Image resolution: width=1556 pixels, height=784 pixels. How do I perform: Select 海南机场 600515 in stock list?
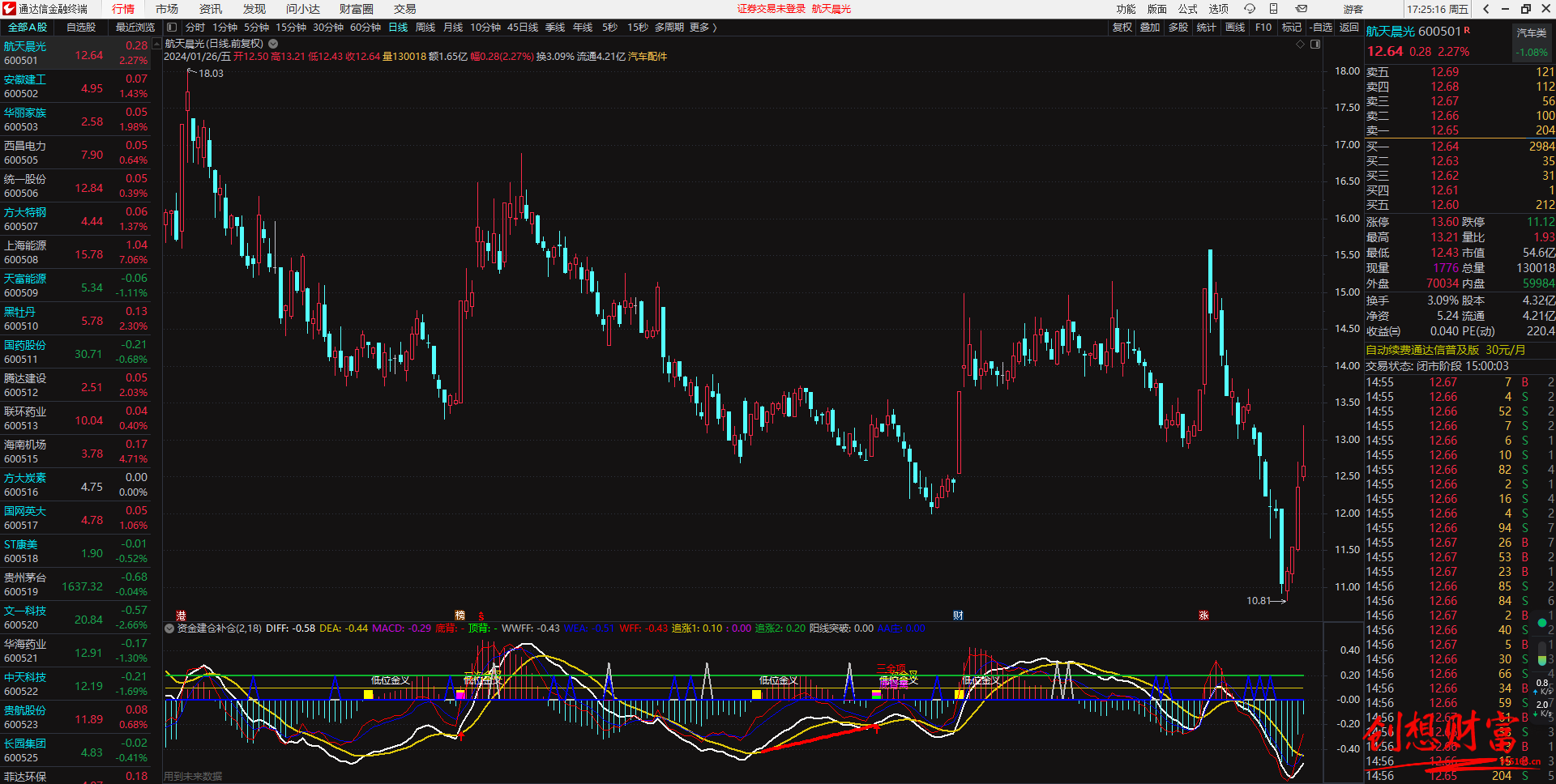75,451
